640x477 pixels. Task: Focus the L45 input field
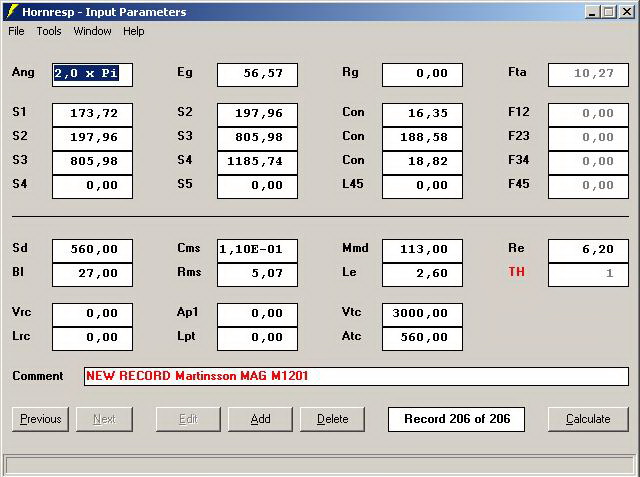point(422,187)
